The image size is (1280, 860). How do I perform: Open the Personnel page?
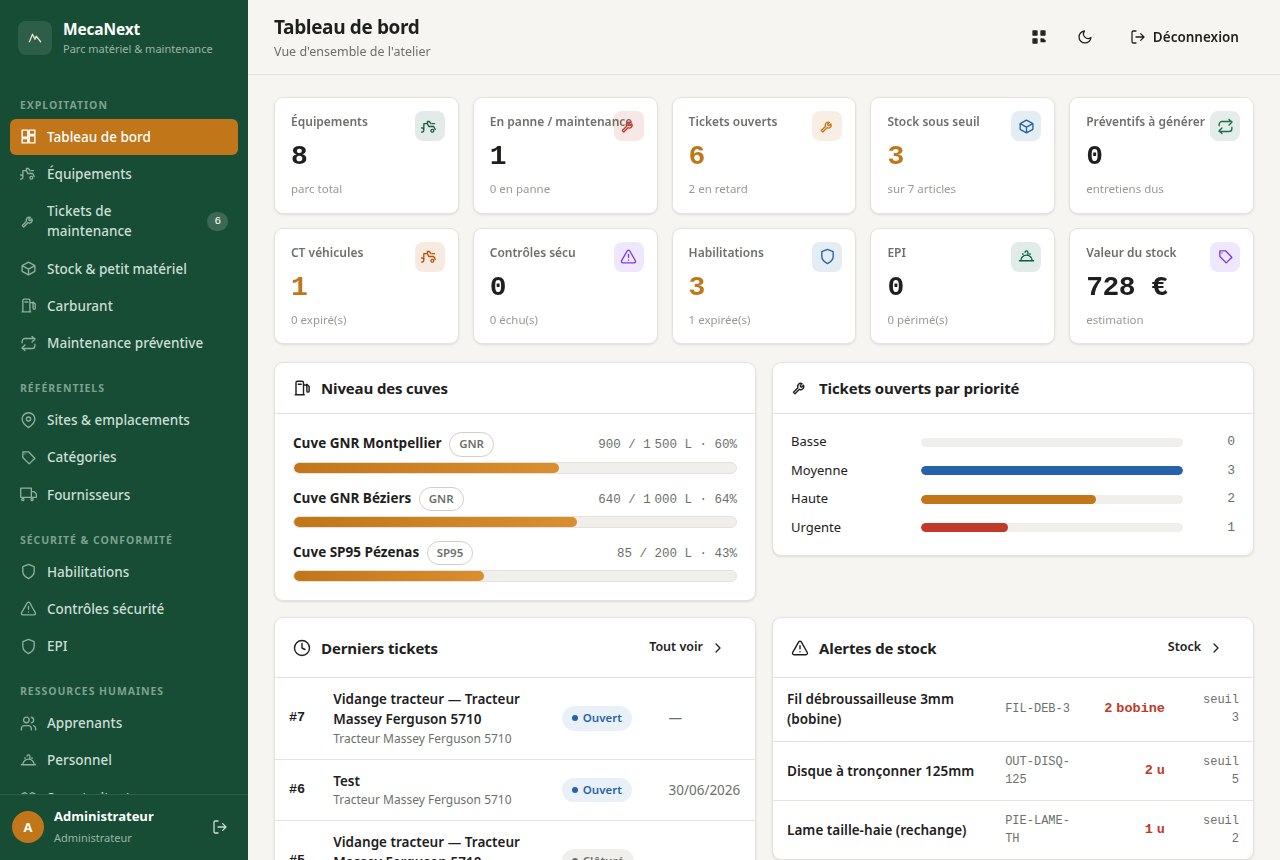click(124, 760)
